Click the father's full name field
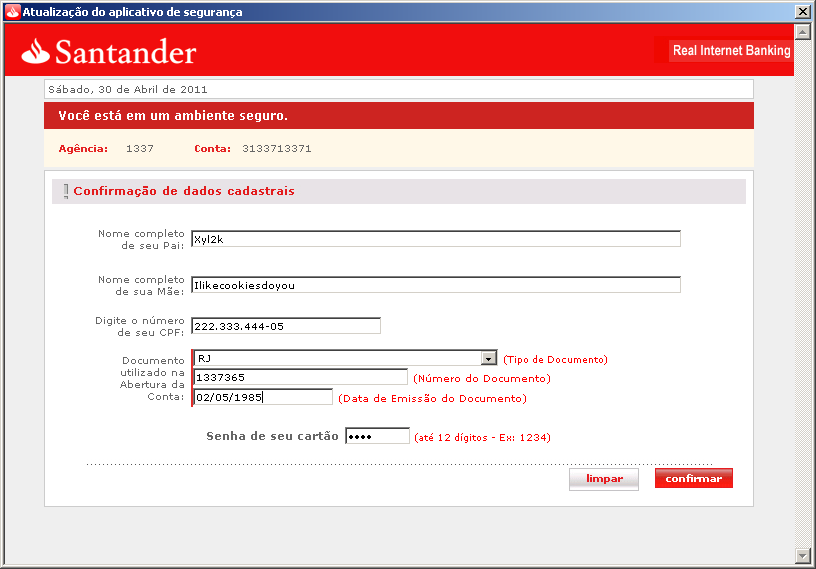This screenshot has height=569, width=816. tap(436, 239)
